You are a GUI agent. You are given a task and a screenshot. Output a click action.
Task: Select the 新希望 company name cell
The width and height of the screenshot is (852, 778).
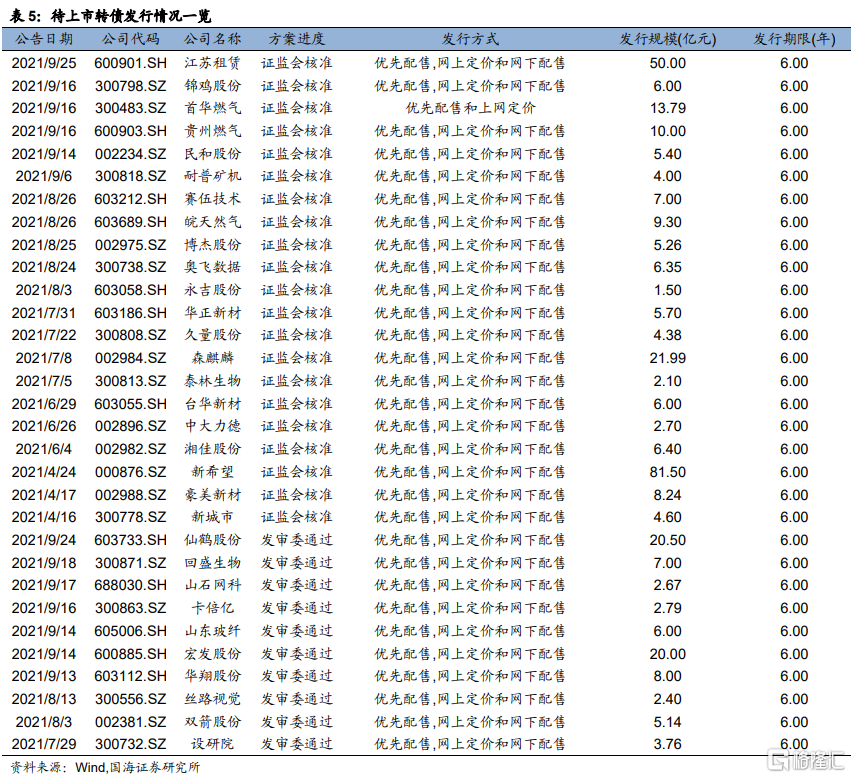(x=212, y=472)
